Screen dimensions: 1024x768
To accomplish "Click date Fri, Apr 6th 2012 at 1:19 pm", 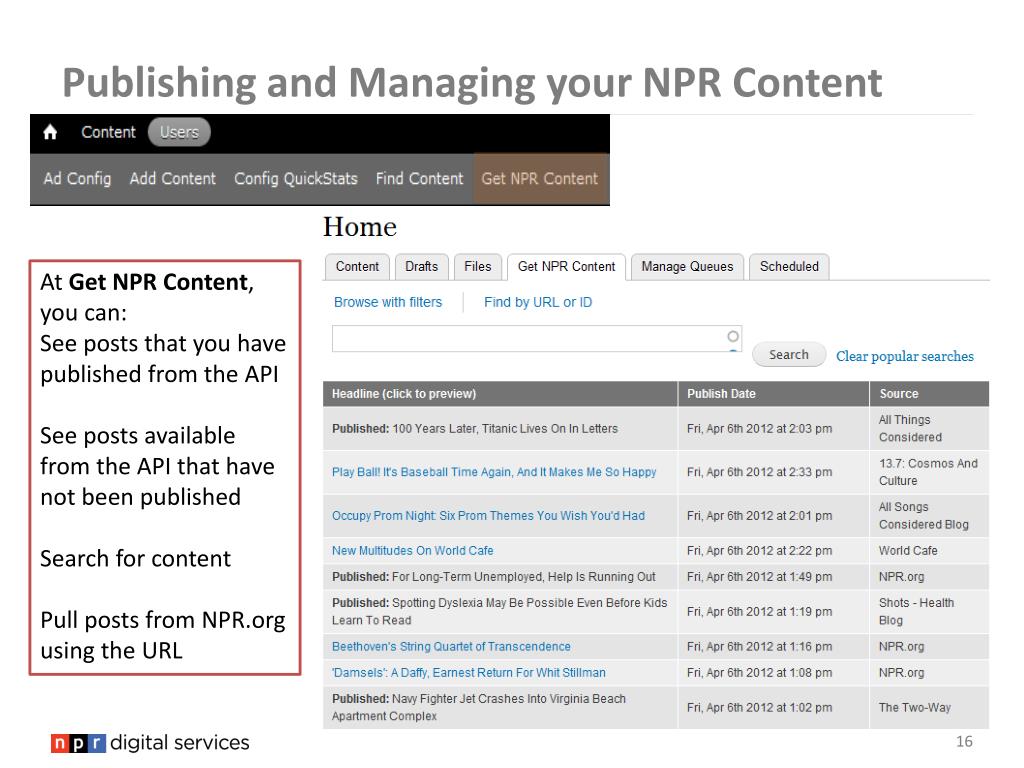I will tap(760, 612).
